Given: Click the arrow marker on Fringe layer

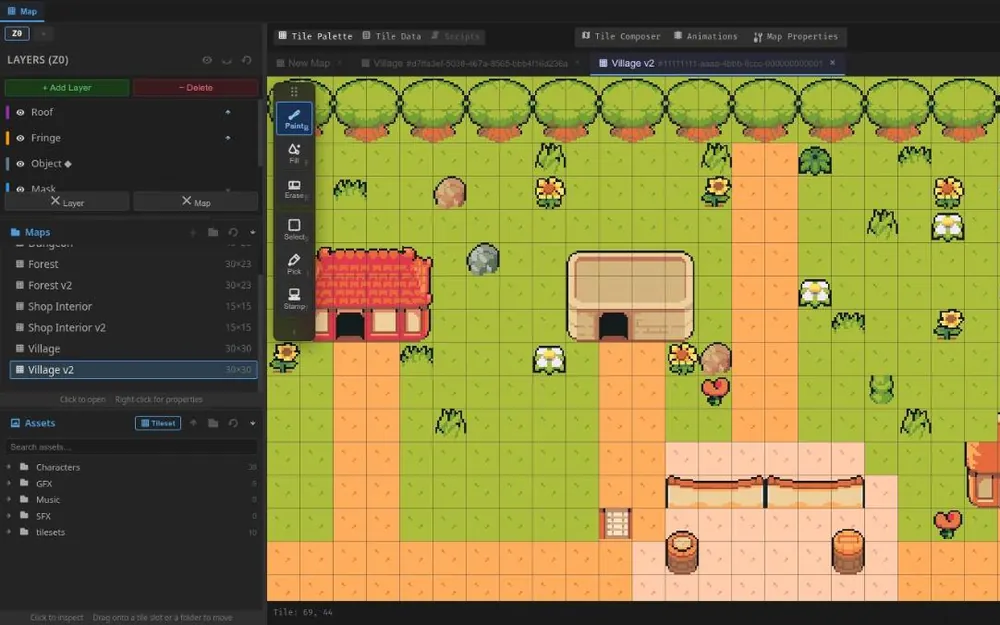Looking at the screenshot, I should point(228,138).
